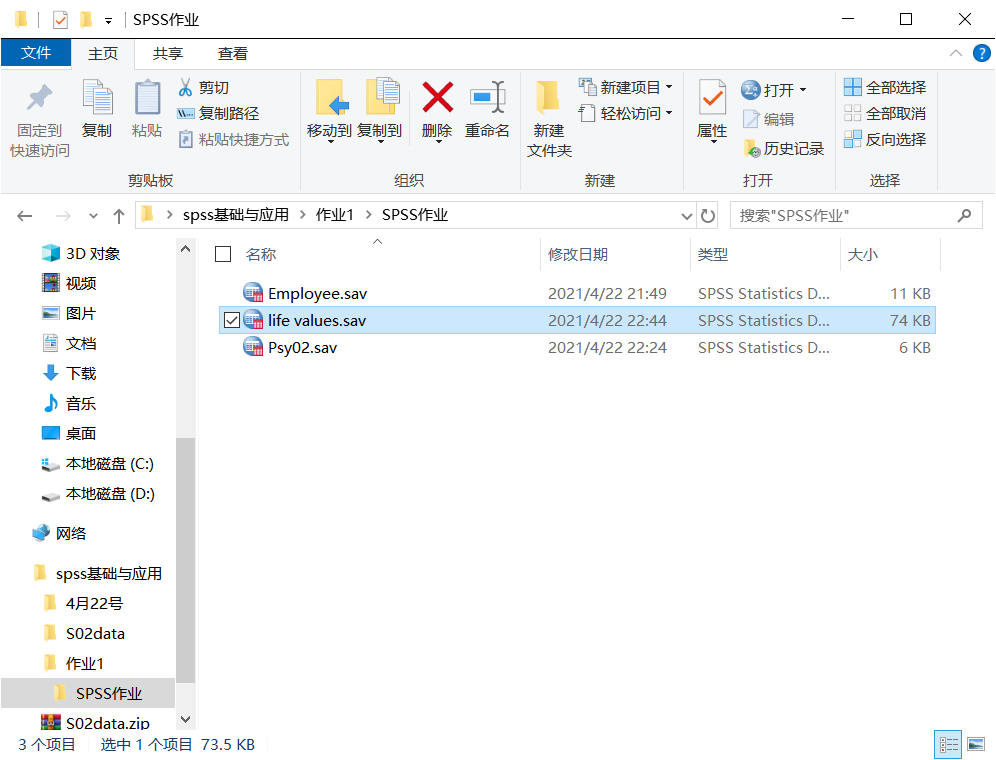Click the Properties quick access toolbar icon
Image resolution: width=996 pixels, height=760 pixels.
point(60,20)
